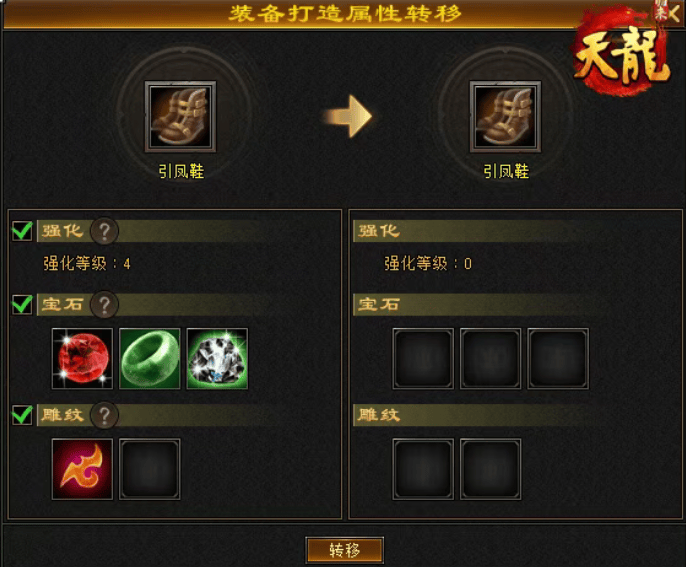Open help for 强化 section
The height and width of the screenshot is (567, 686).
[x=104, y=230]
